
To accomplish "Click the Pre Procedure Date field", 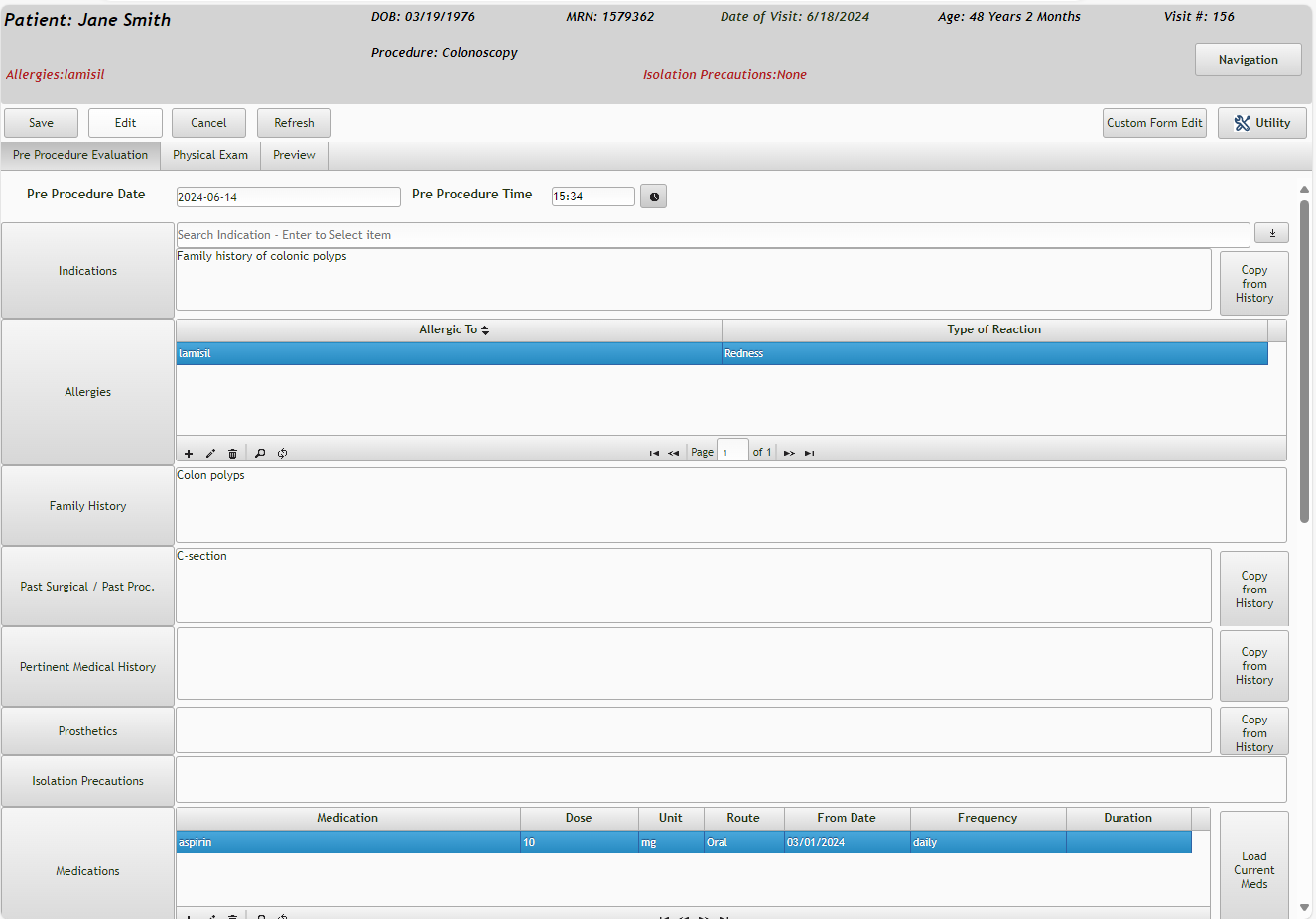I will click(x=288, y=197).
